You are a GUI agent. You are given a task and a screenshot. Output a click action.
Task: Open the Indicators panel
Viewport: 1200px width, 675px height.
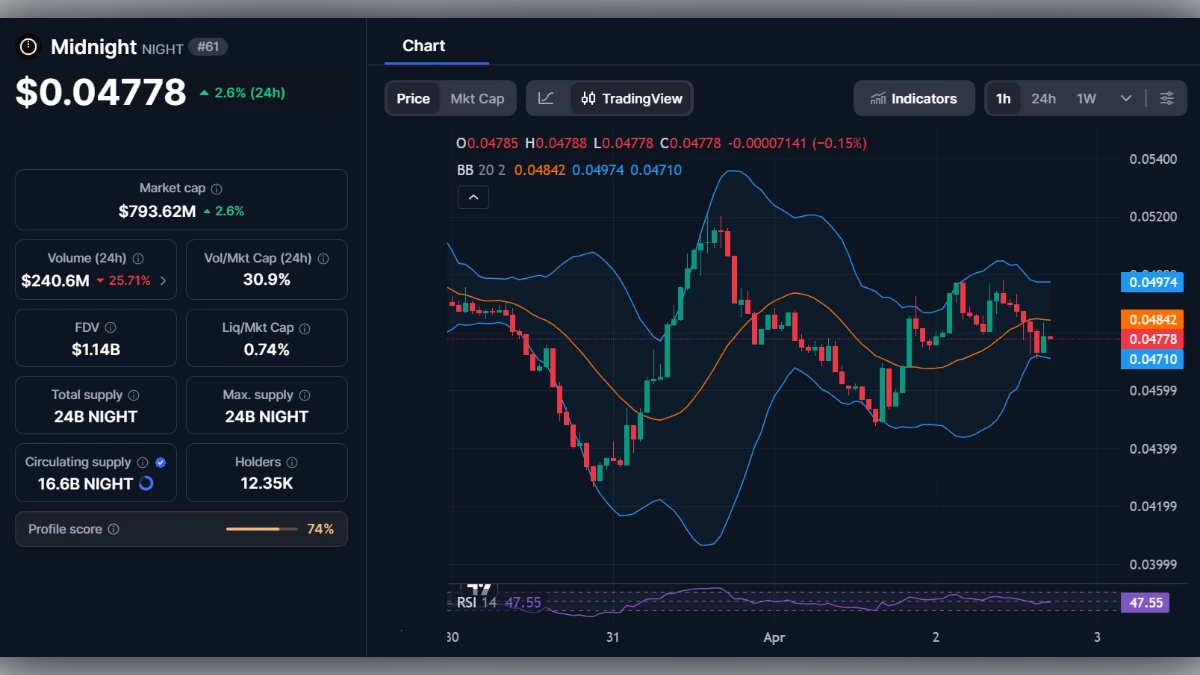pos(913,98)
